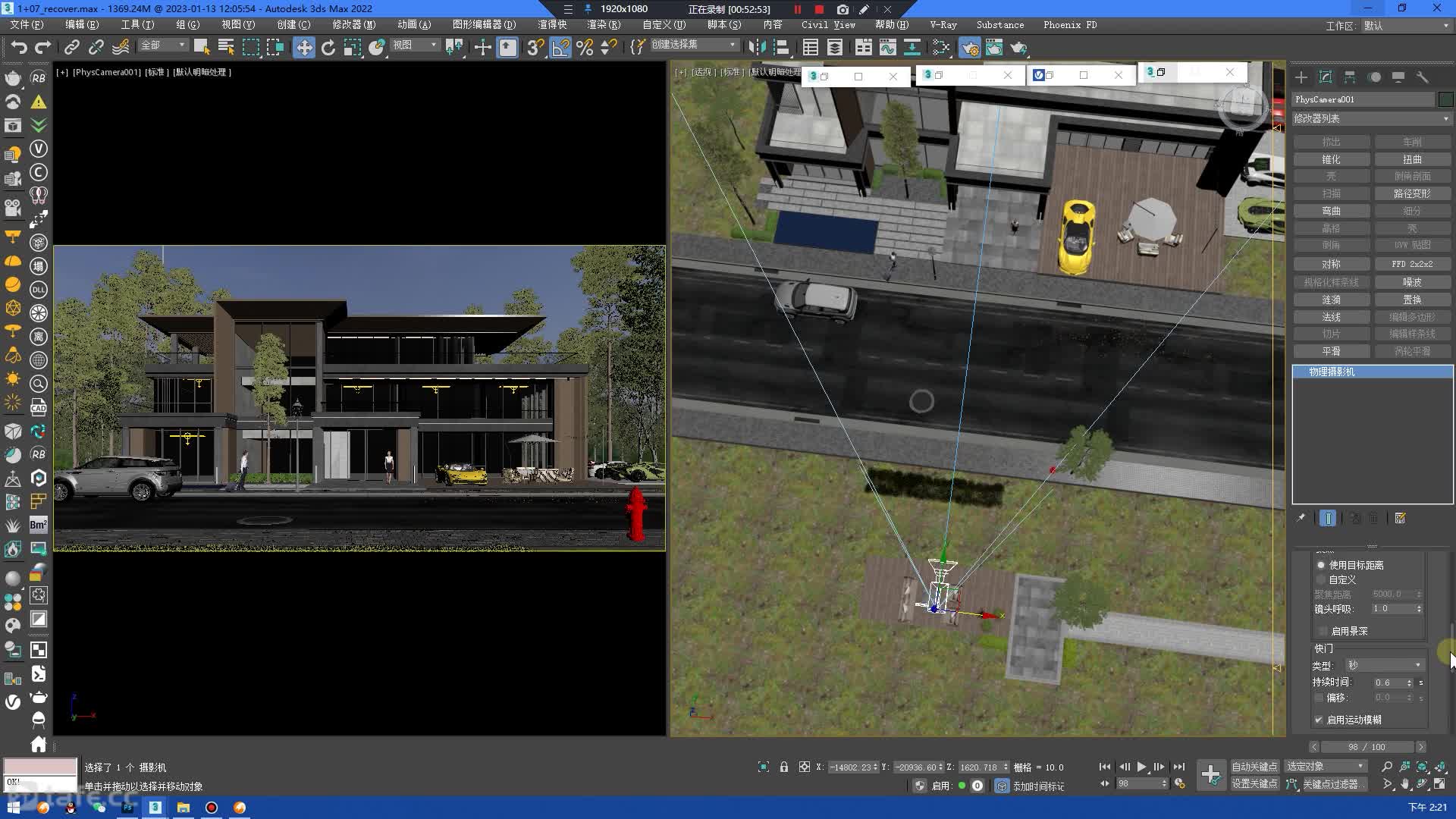The image size is (1456, 819).
Task: Toggle Spinner Snap in toolbar
Action: click(609, 48)
